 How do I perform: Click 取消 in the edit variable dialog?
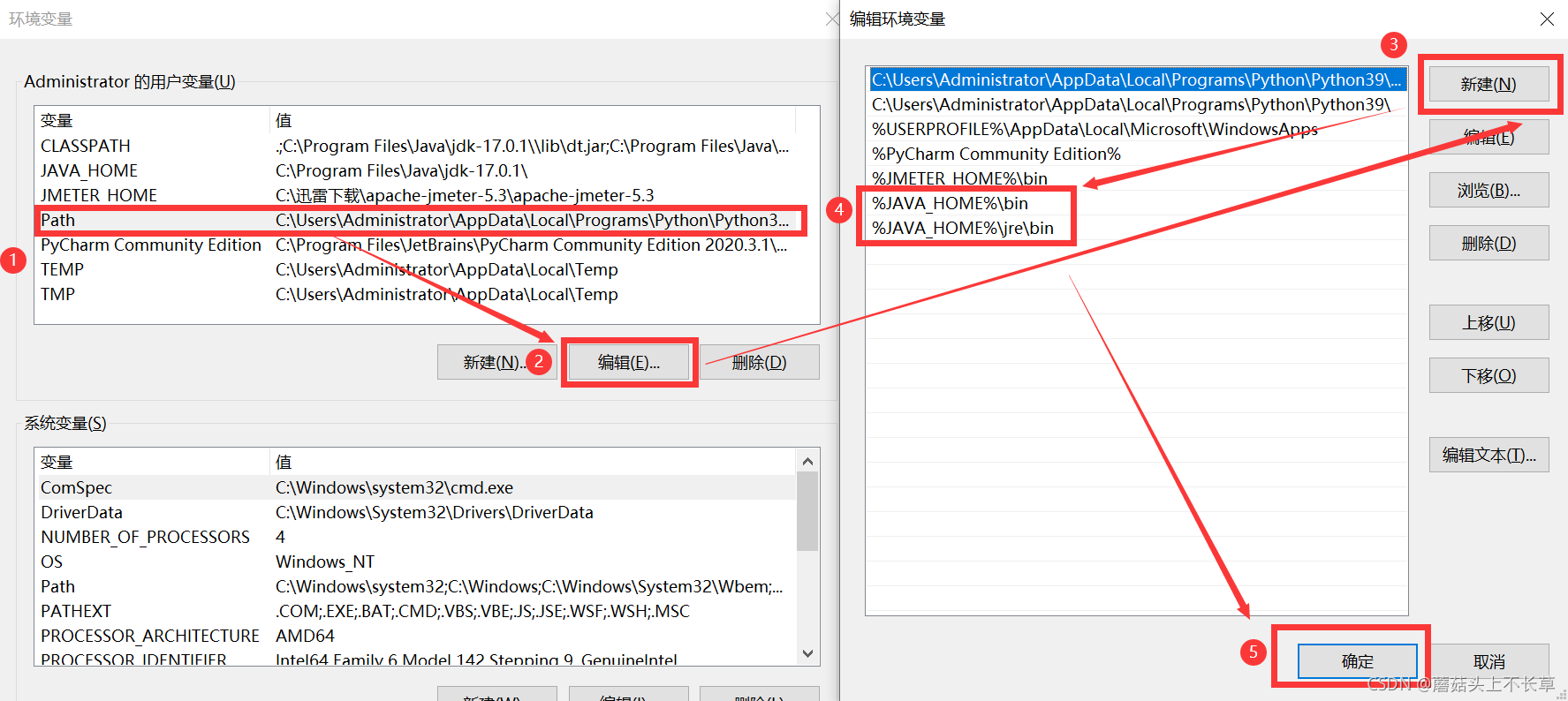[x=1488, y=661]
